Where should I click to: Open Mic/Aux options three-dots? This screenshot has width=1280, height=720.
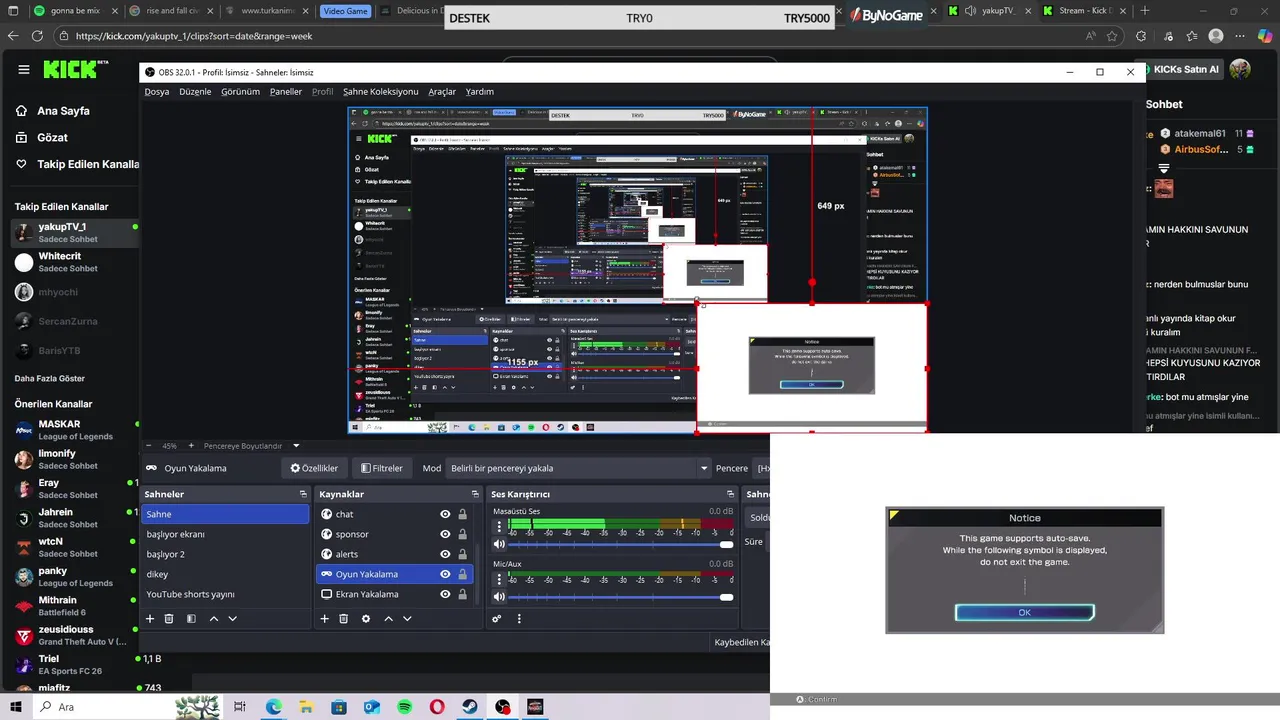[x=498, y=579]
